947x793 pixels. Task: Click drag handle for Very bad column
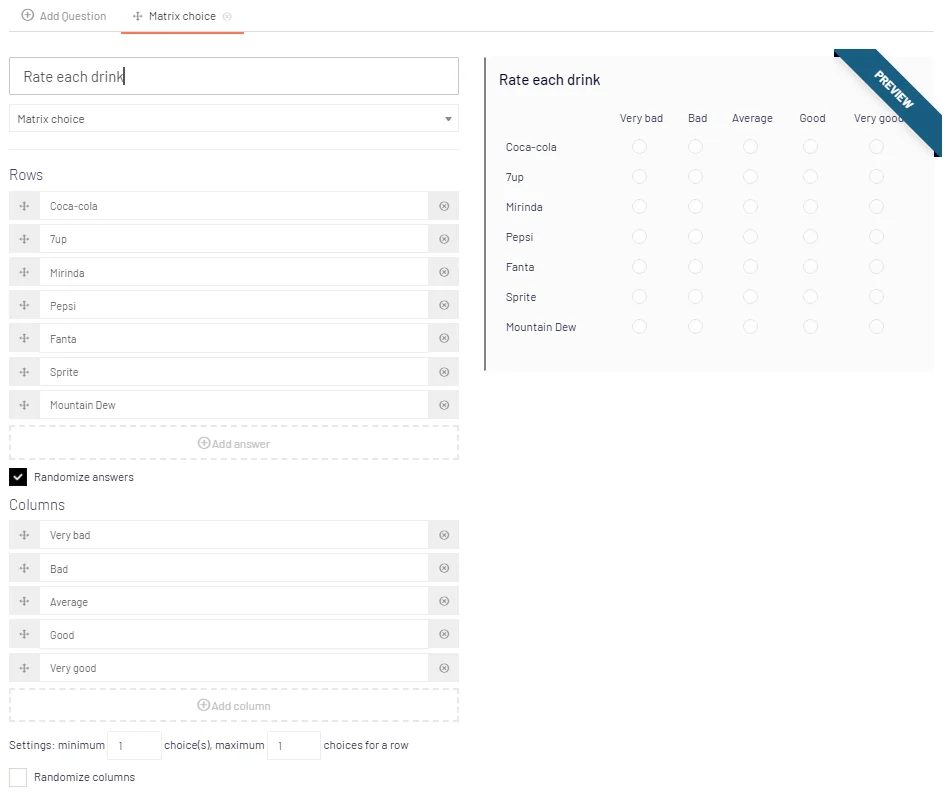[24, 535]
